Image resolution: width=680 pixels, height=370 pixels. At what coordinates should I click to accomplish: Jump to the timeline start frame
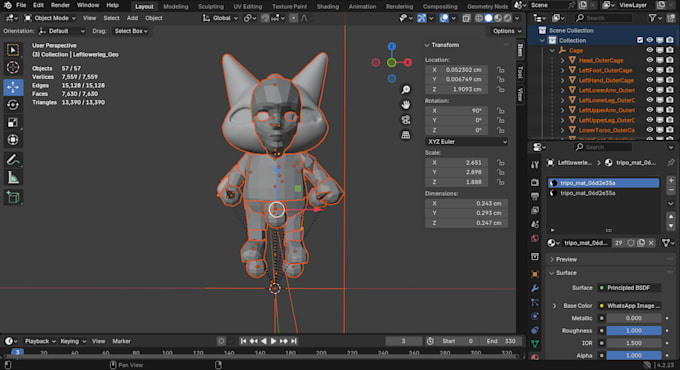coord(243,341)
